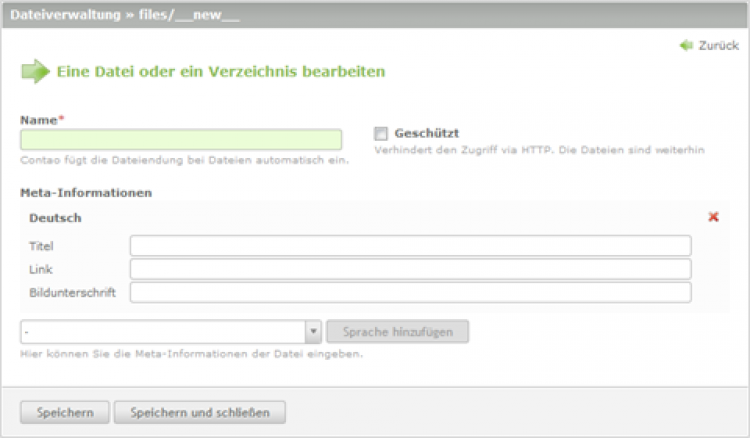Enable the Geschützt checkbox

(x=380, y=133)
